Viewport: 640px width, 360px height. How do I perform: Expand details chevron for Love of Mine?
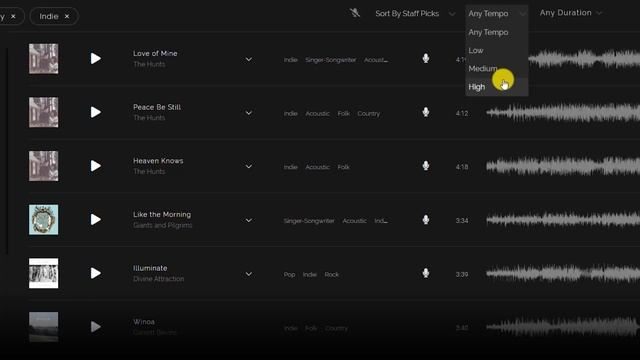coord(249,60)
